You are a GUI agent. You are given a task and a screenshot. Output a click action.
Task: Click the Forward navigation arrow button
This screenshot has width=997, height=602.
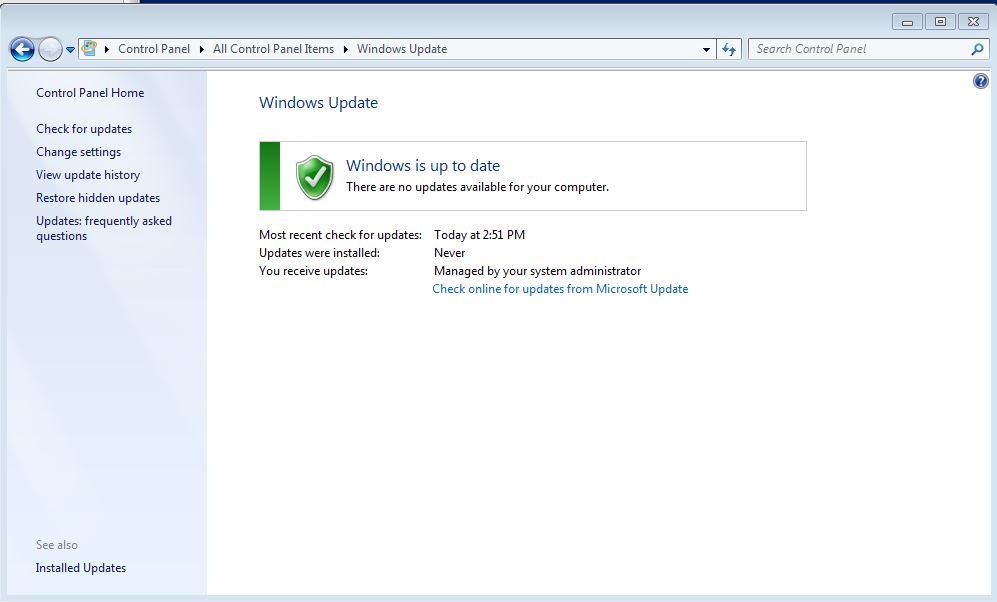pyautogui.click(x=50, y=49)
